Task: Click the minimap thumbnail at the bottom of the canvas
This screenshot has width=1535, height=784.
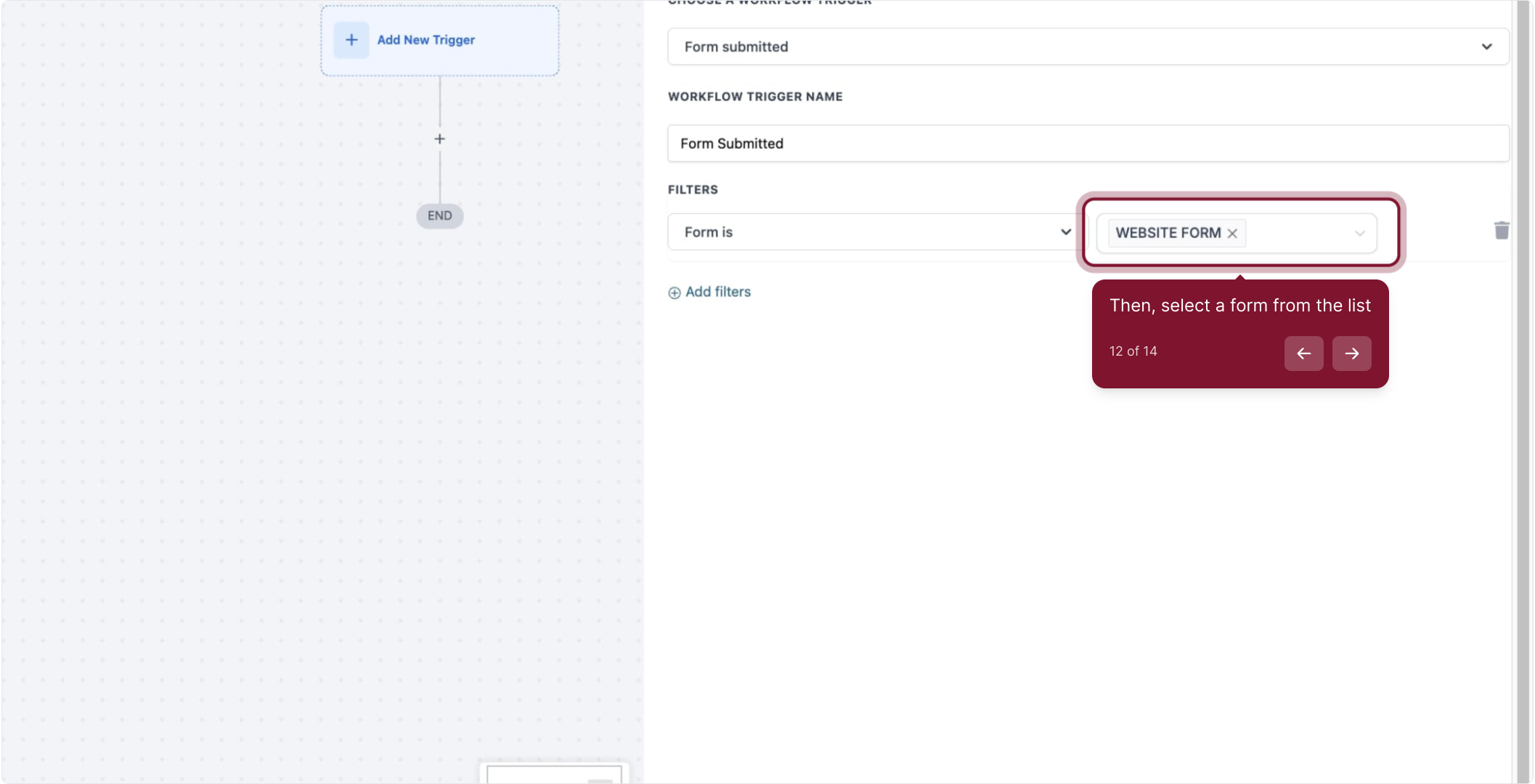Action: point(553,774)
